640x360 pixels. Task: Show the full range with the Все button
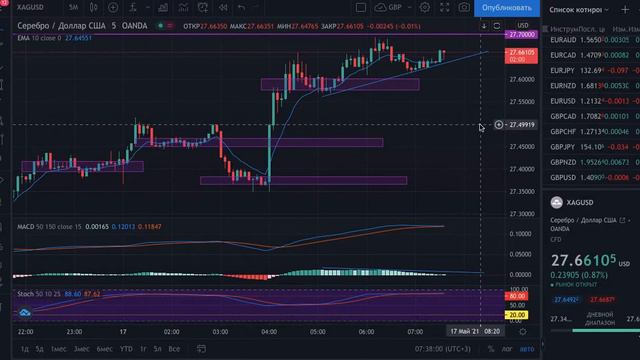(174, 349)
